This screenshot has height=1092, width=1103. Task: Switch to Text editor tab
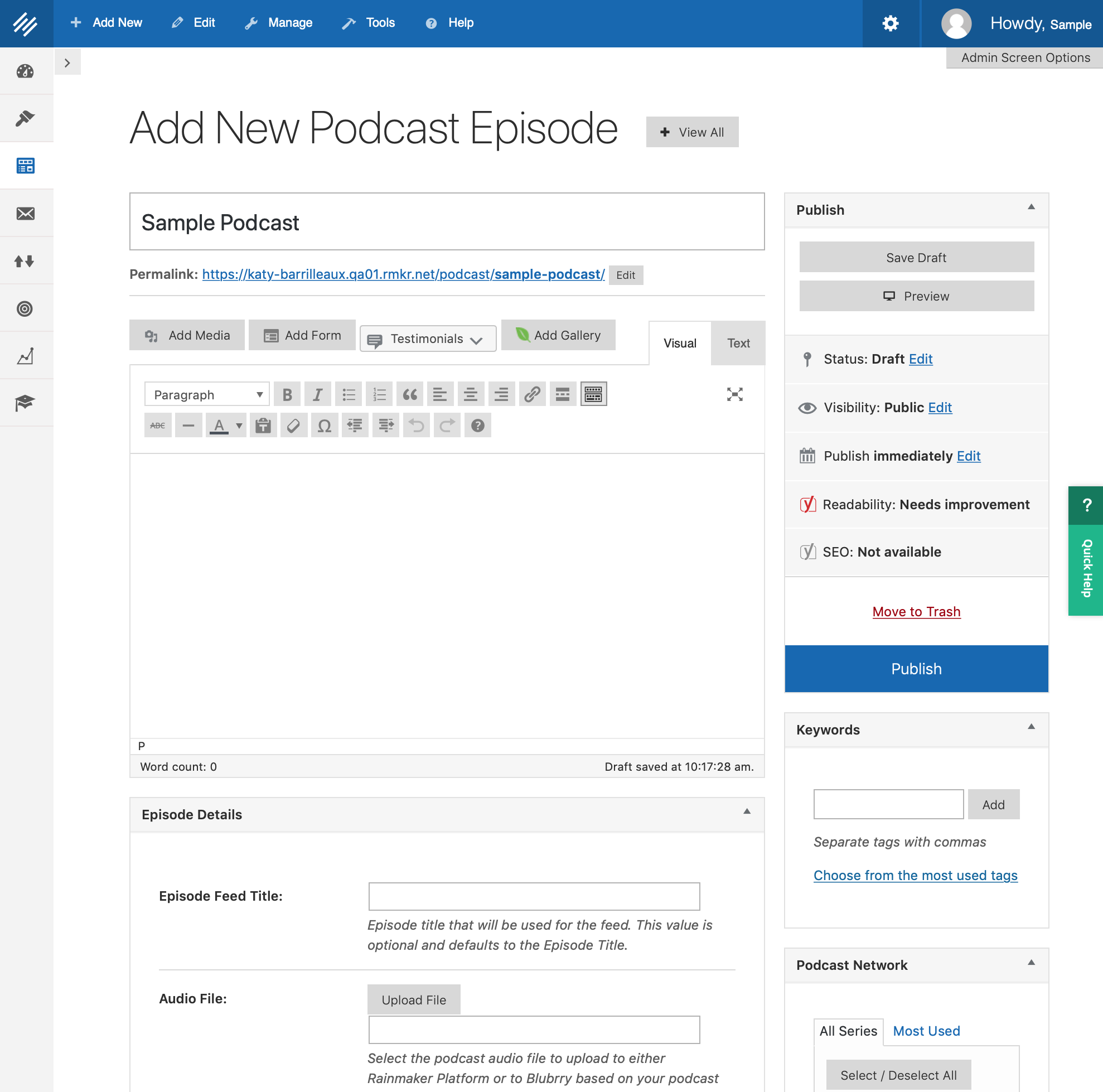click(x=738, y=342)
